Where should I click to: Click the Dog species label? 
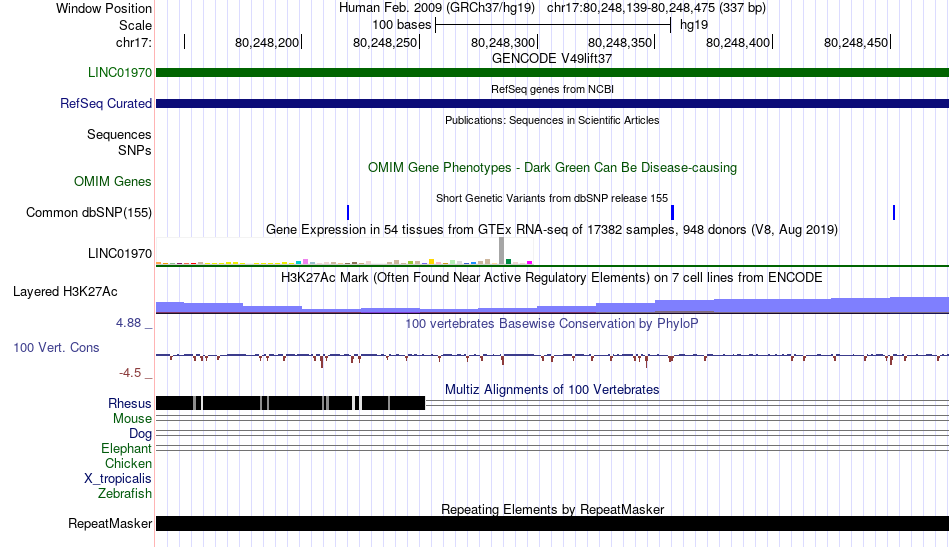pyautogui.click(x=141, y=434)
